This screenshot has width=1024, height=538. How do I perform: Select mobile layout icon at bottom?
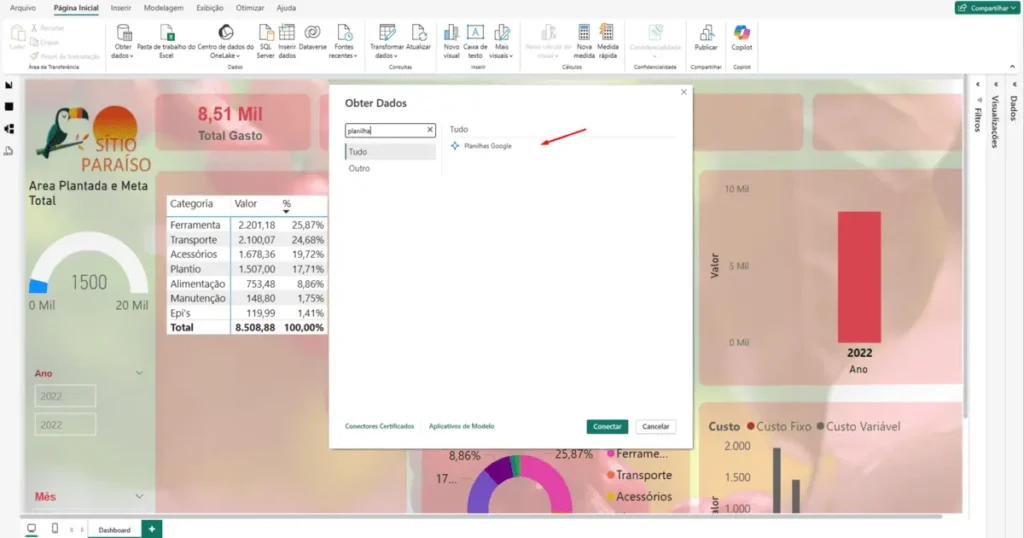pos(55,528)
